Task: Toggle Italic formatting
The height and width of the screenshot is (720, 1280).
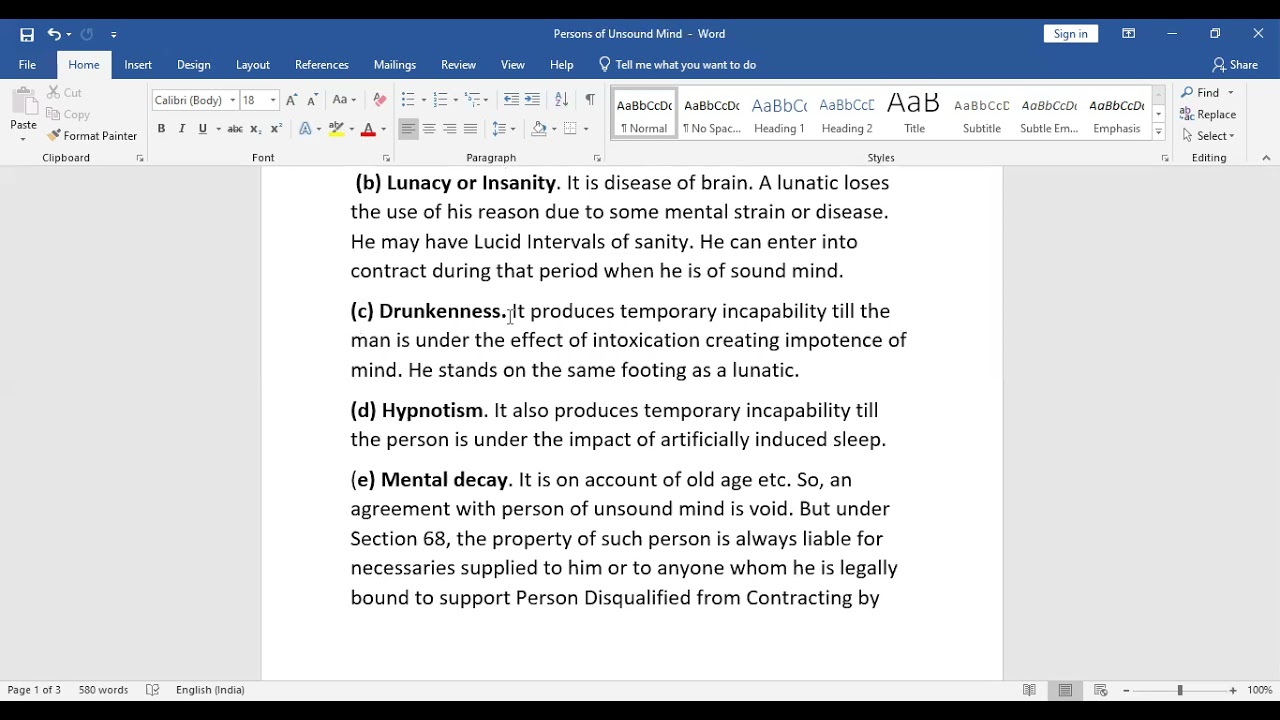Action: (x=182, y=129)
